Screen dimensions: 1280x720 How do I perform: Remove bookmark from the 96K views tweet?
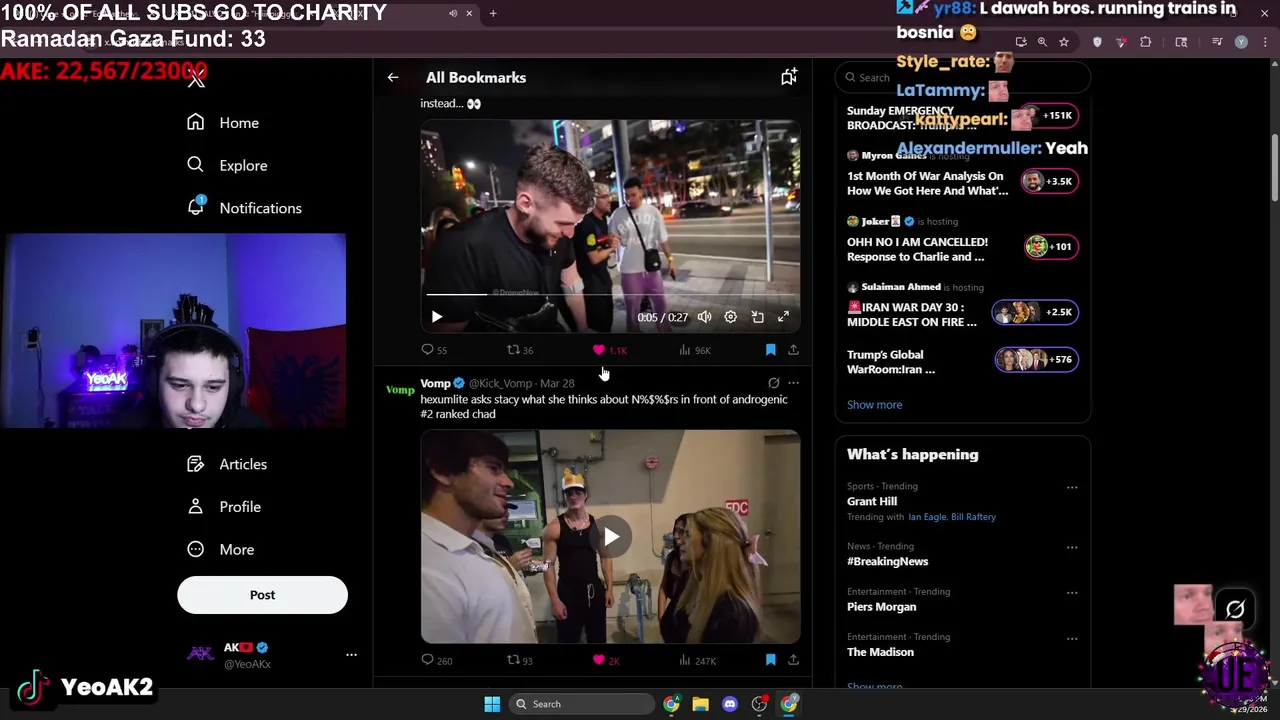click(770, 350)
